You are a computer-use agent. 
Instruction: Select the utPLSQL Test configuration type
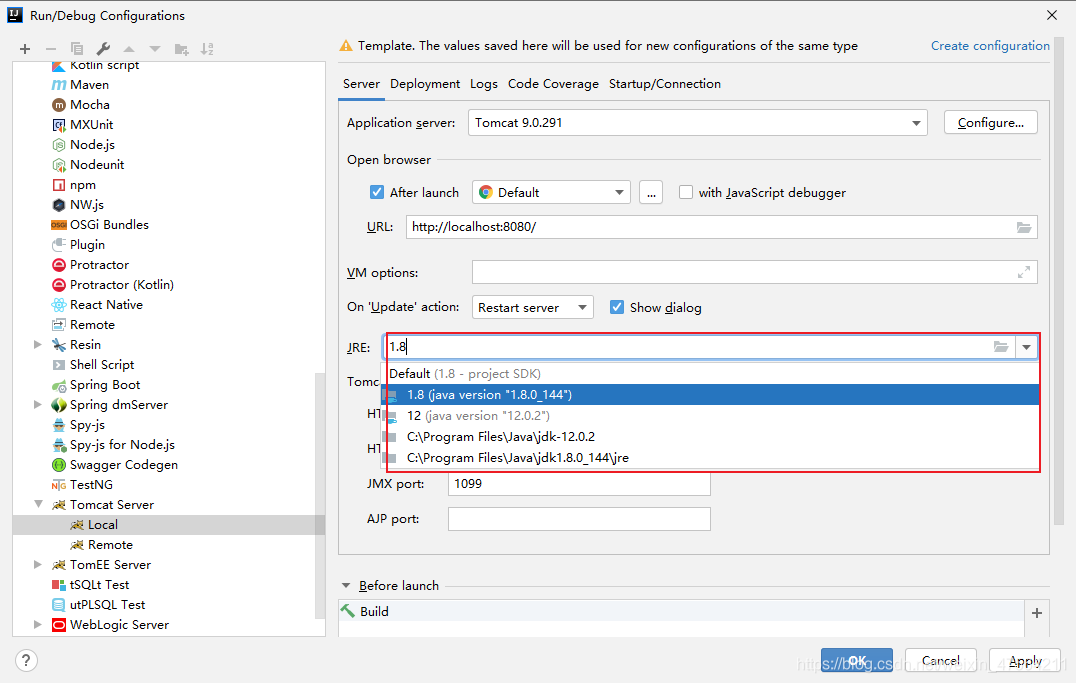tap(107, 604)
